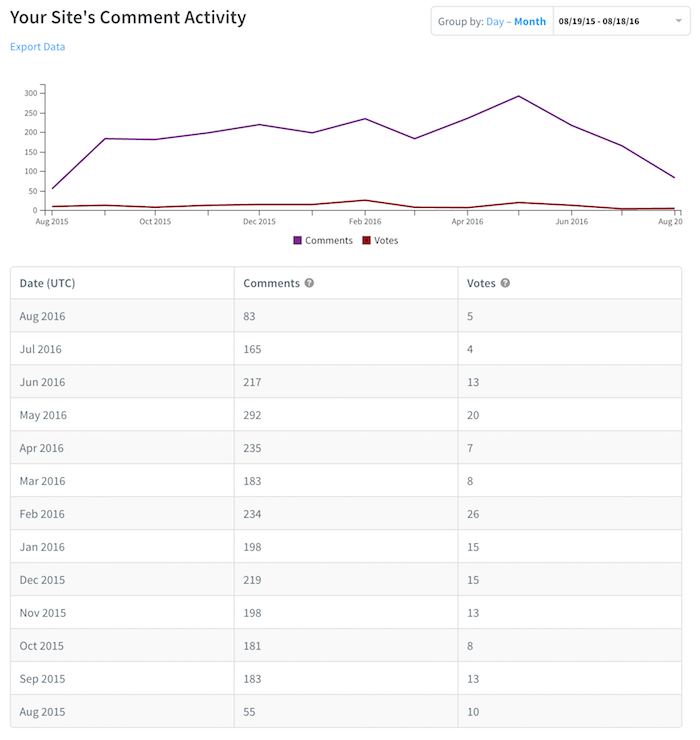Image resolution: width=700 pixels, height=740 pixels.
Task: Click the Dec 2015 axis label
Action: (259, 221)
